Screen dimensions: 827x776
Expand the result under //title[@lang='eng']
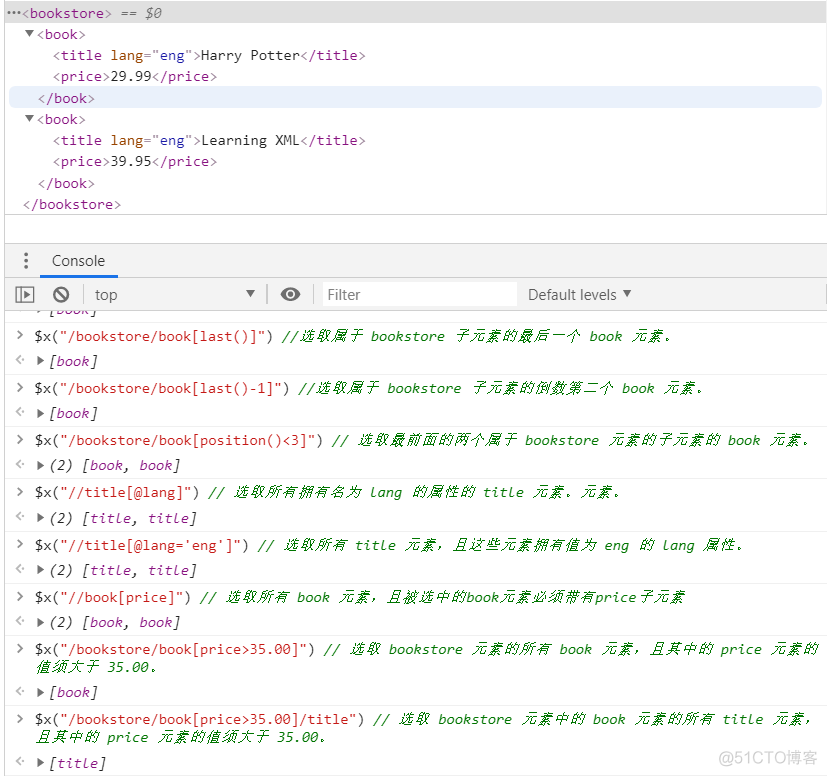point(40,570)
